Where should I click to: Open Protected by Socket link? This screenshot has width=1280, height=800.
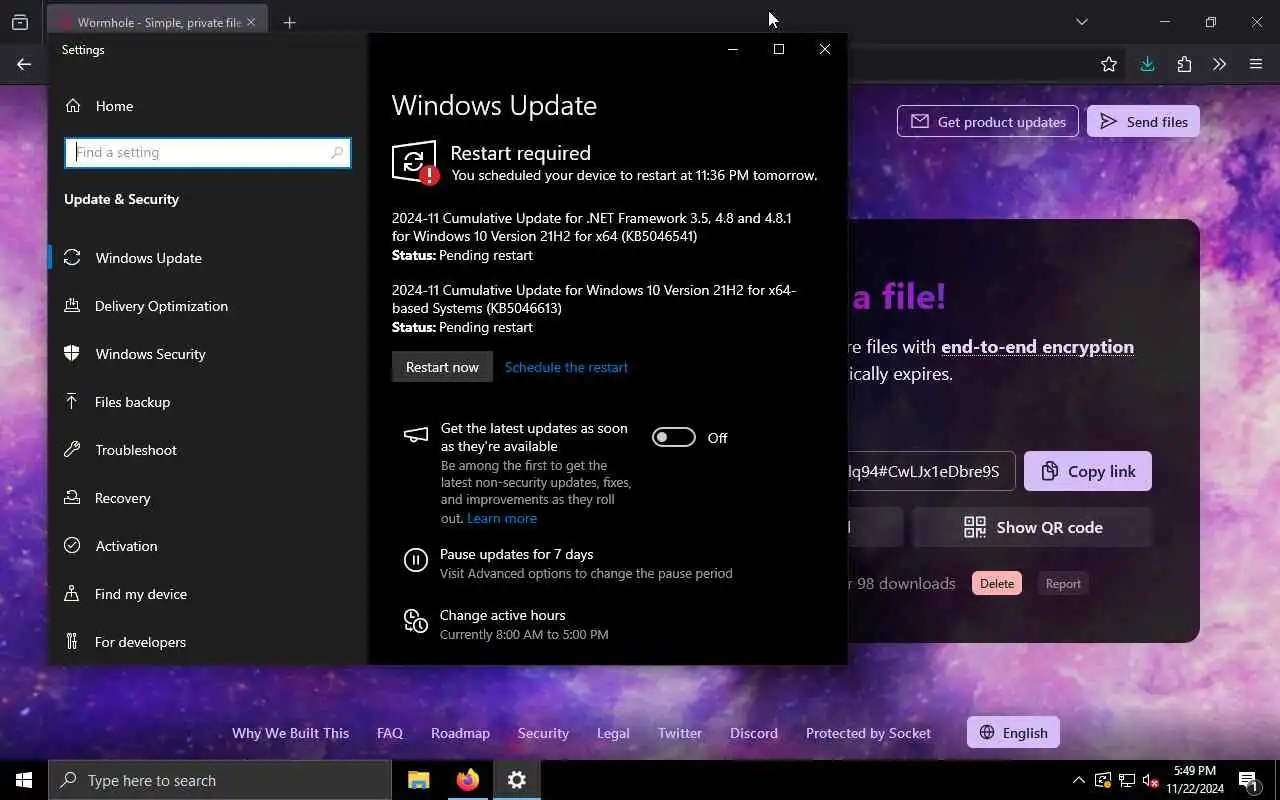point(868,733)
